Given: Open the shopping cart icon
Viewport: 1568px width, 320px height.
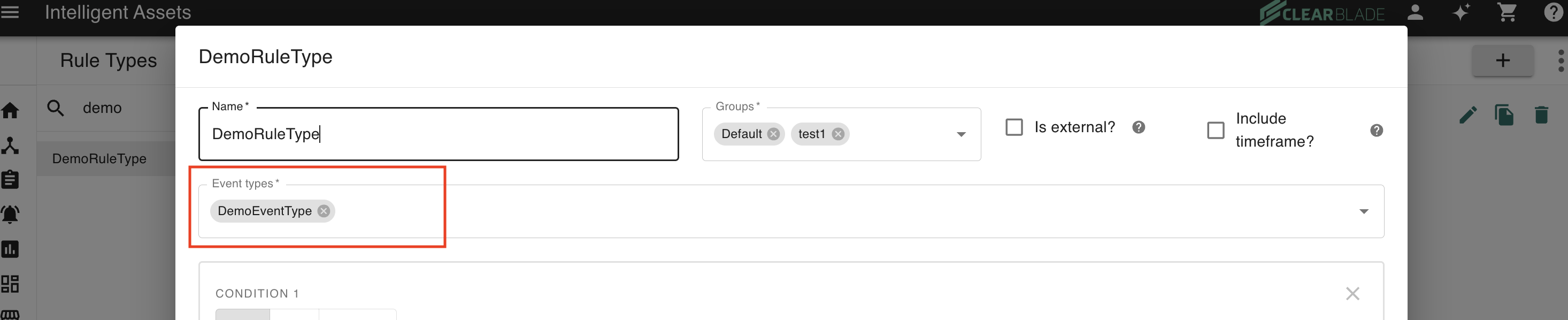Looking at the screenshot, I should pyautogui.click(x=1506, y=13).
